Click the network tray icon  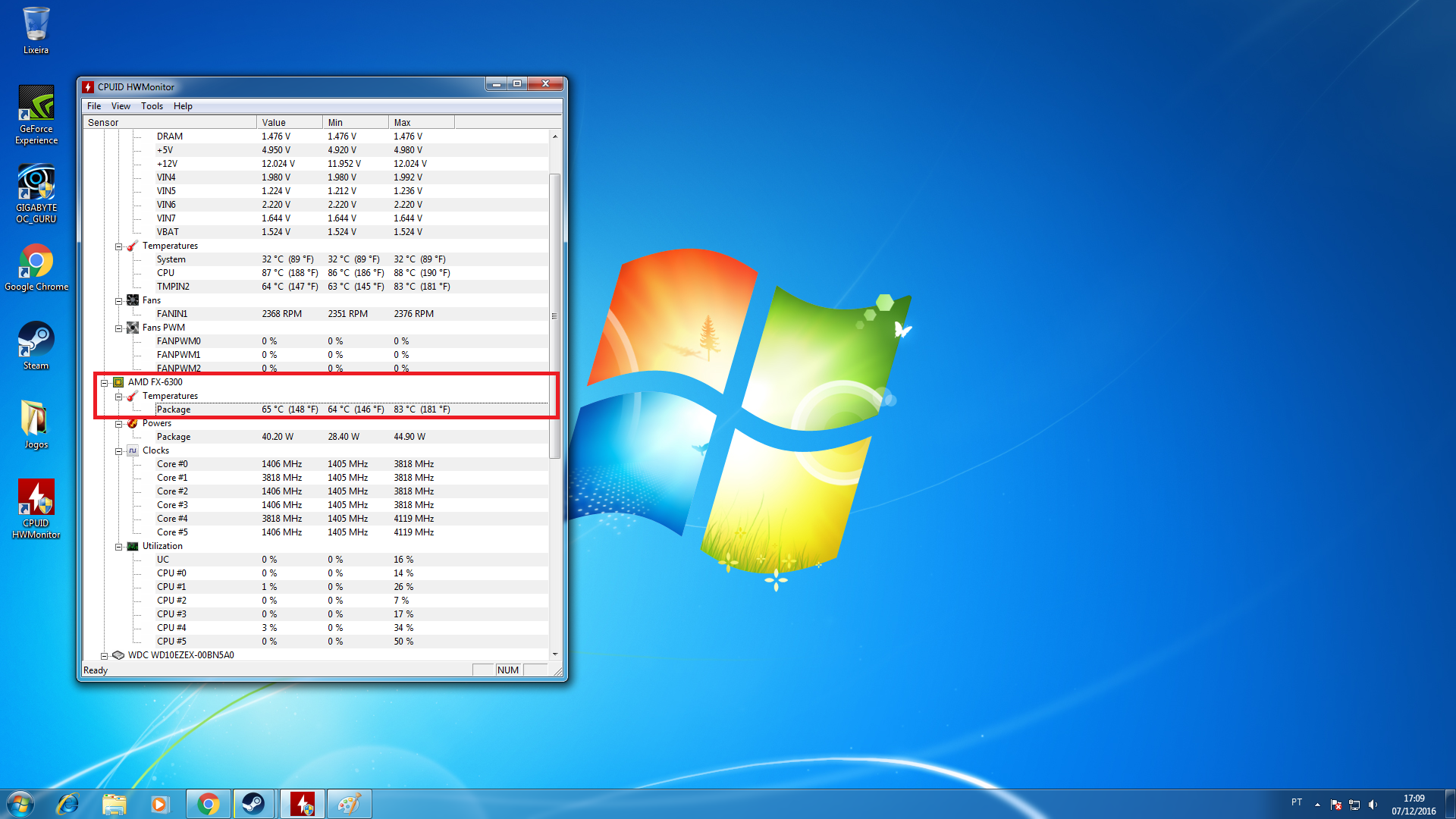[1354, 805]
